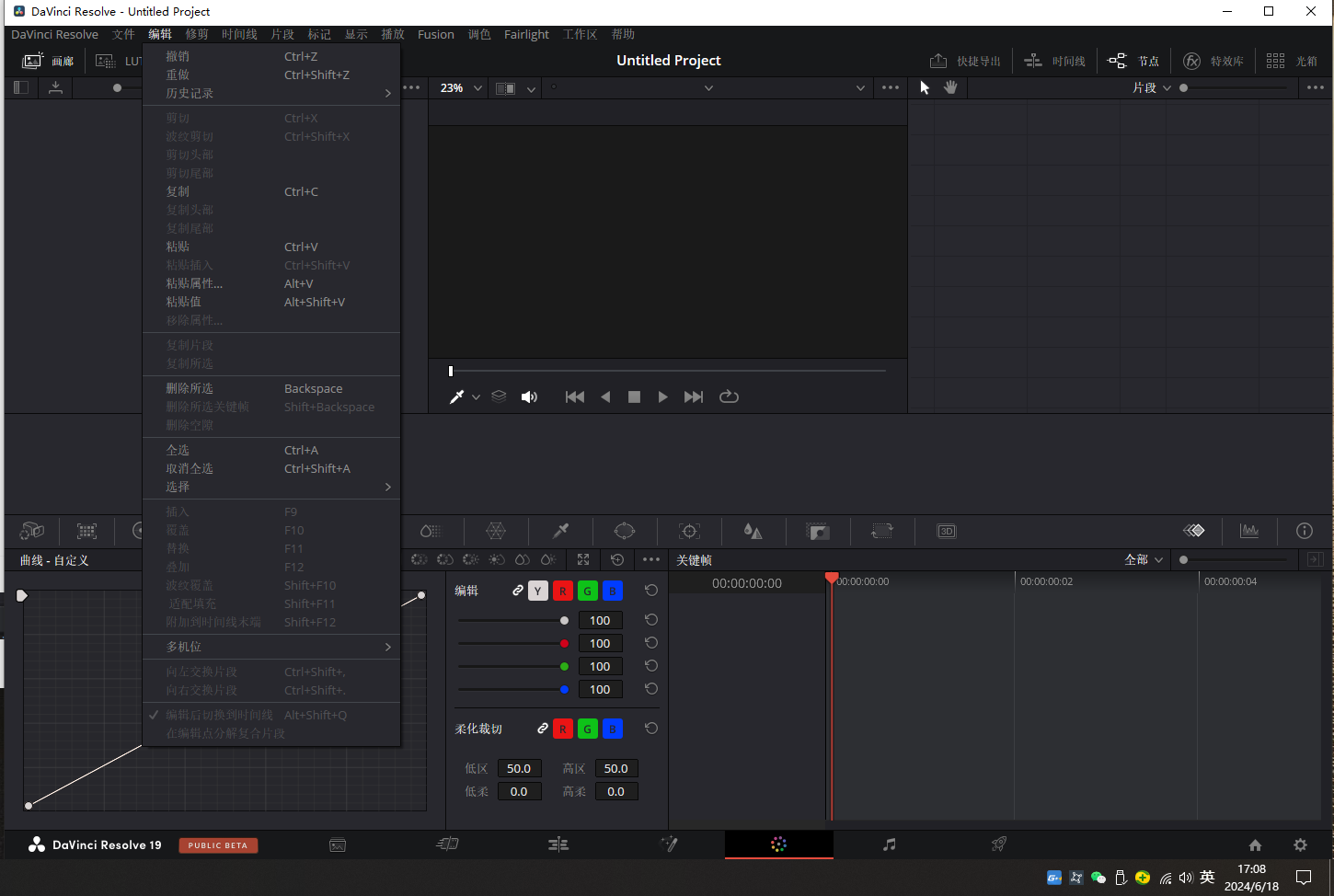Open the Fairlight page music note icon

click(x=889, y=844)
